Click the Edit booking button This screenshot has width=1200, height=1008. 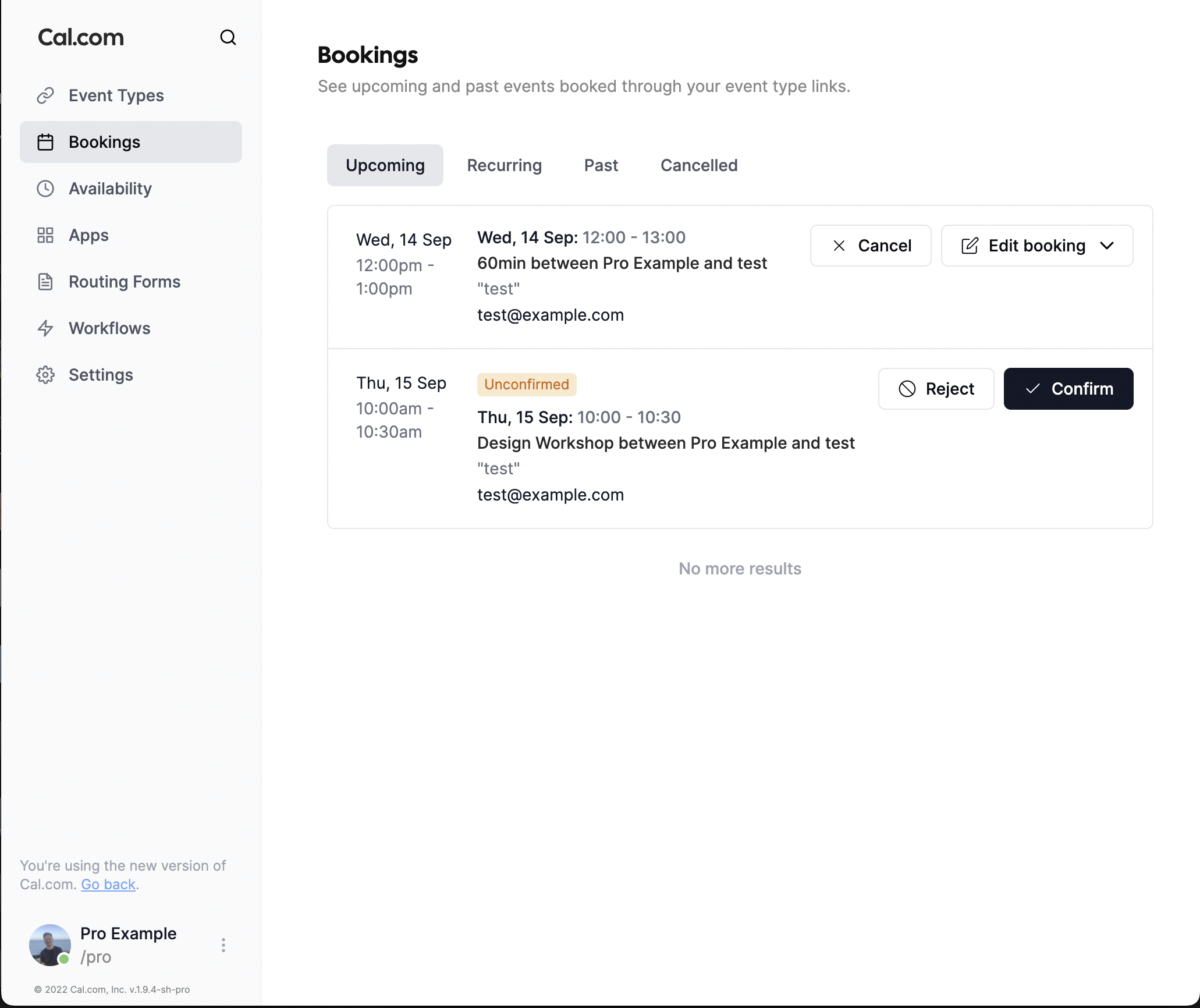tap(1024, 246)
